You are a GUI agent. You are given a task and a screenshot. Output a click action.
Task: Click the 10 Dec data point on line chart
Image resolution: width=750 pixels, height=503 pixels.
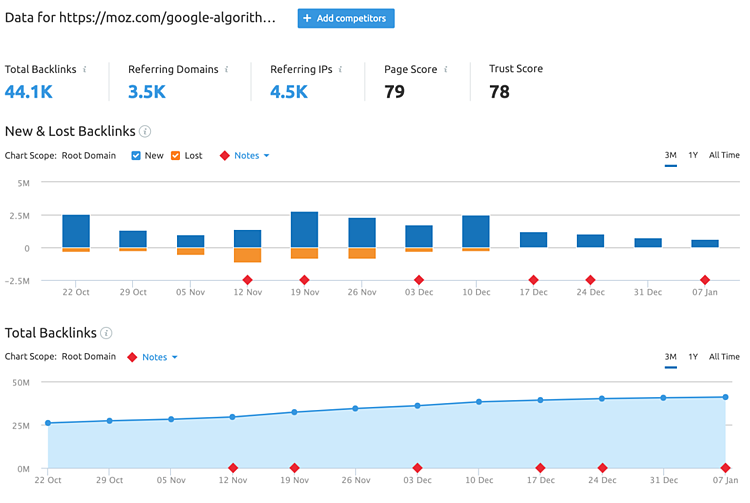[479, 402]
